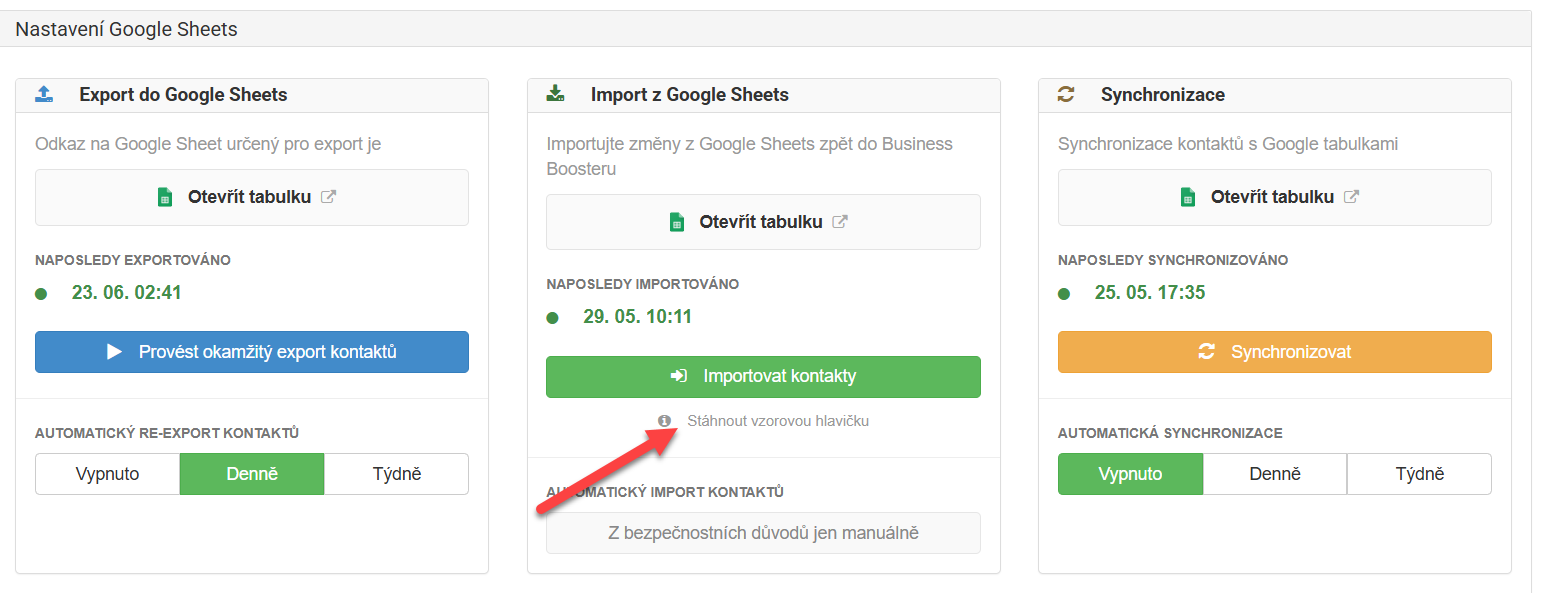Click the orange Synchronizovat button
Image resolution: width=1548 pixels, height=593 pixels.
(1275, 352)
